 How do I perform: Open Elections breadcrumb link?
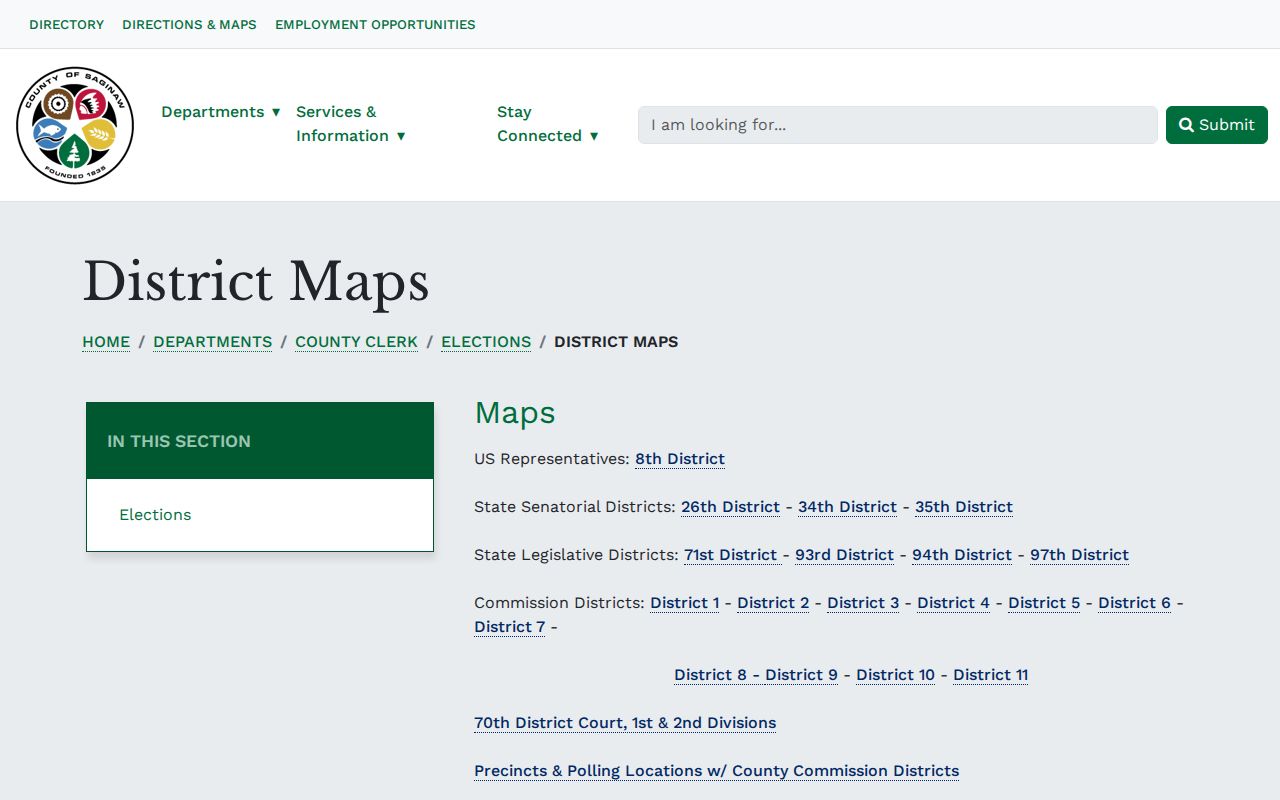click(486, 342)
